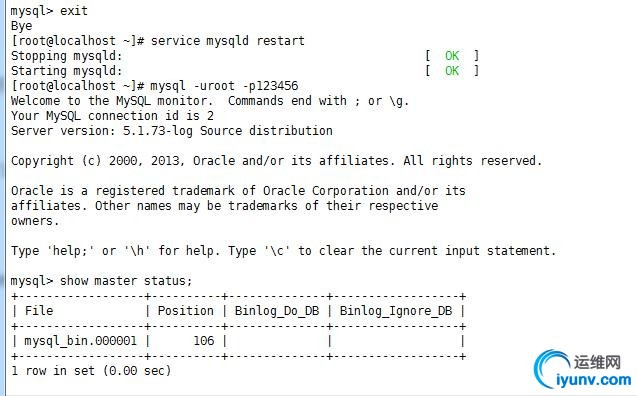Image resolution: width=637 pixels, height=396 pixels.
Task: Select the Binlog_Do_DB column header
Action: pos(277,311)
